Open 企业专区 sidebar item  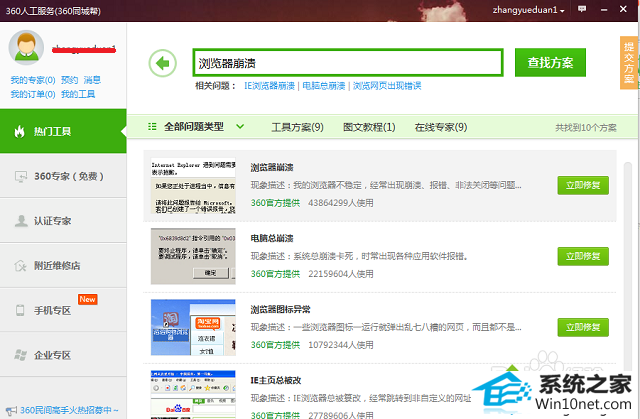pyautogui.click(x=63, y=355)
